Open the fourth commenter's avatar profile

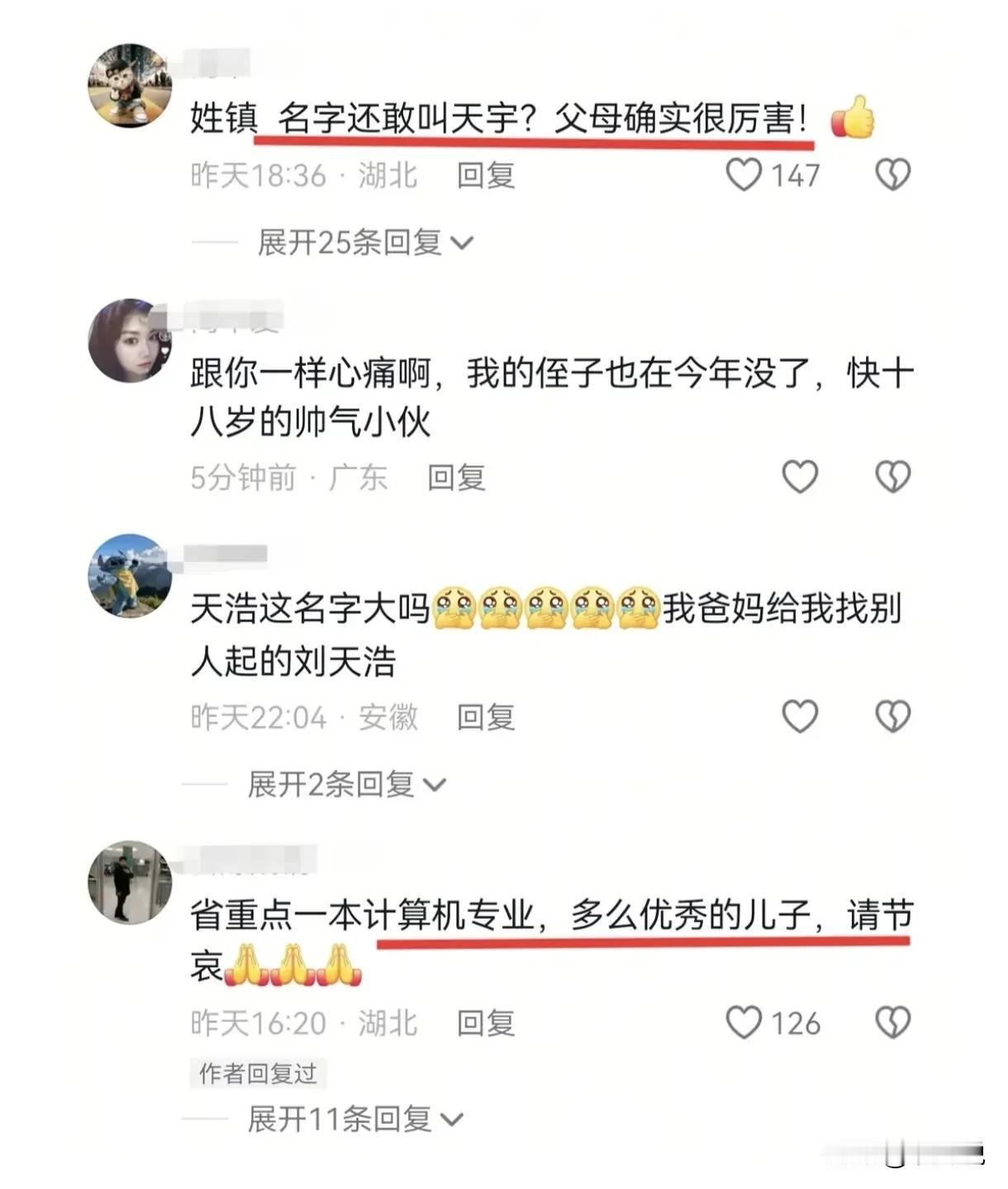coord(130,883)
